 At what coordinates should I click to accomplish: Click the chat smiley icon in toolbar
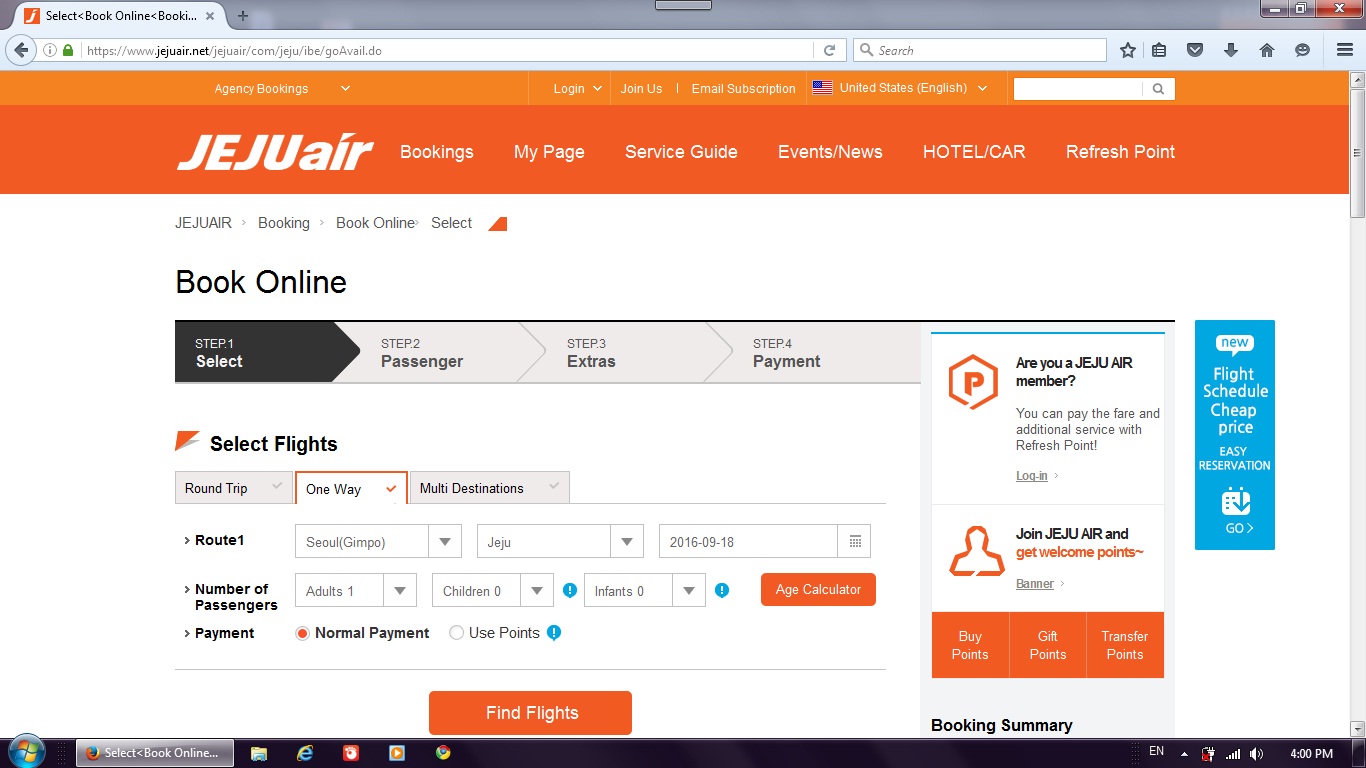[x=1302, y=50]
